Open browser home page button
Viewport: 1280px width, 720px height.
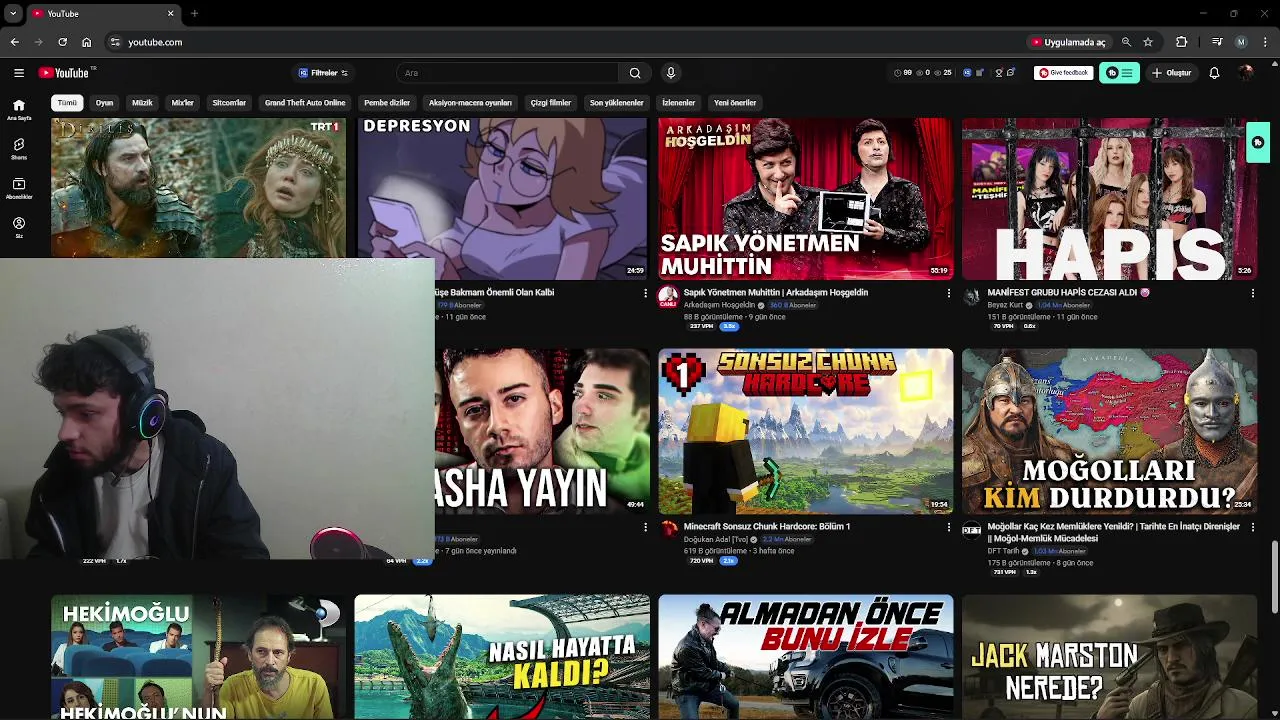coord(87,42)
